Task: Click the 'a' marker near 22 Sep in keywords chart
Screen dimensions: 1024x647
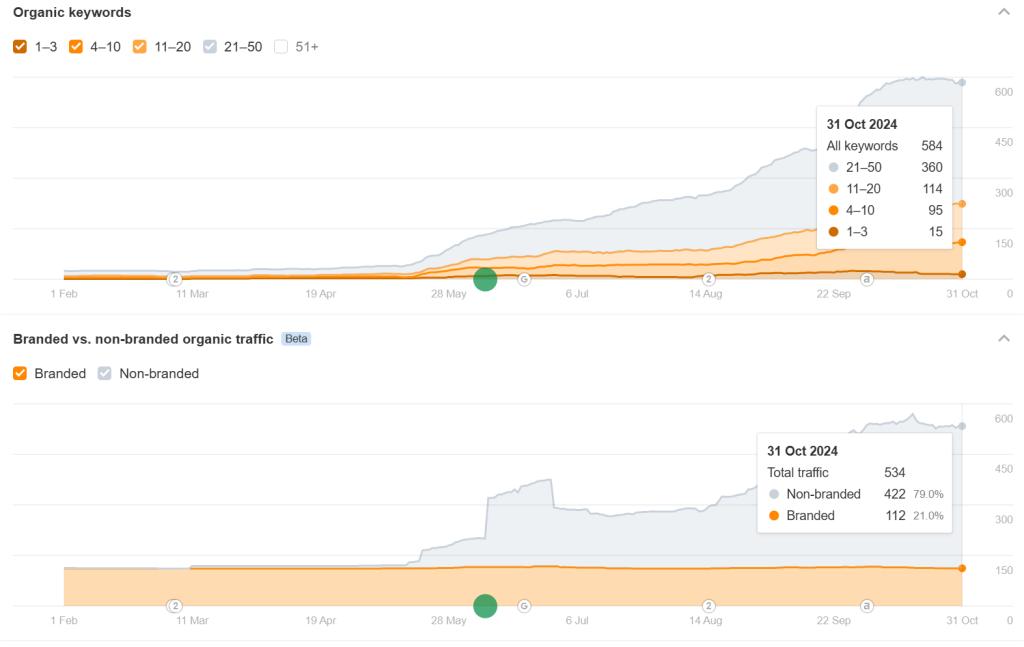Action: point(867,279)
